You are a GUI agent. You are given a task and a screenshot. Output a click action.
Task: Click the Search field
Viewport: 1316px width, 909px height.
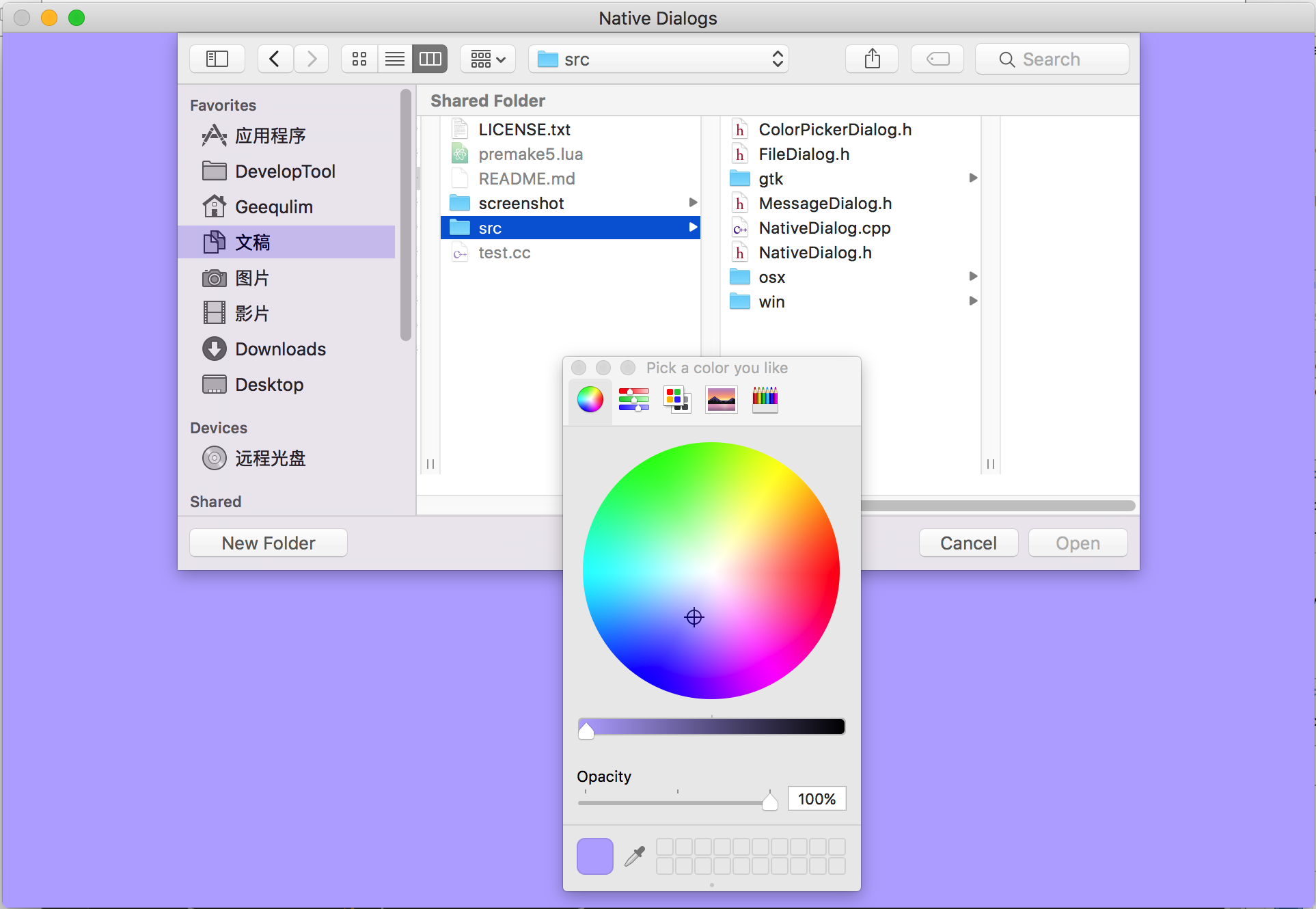(1052, 59)
